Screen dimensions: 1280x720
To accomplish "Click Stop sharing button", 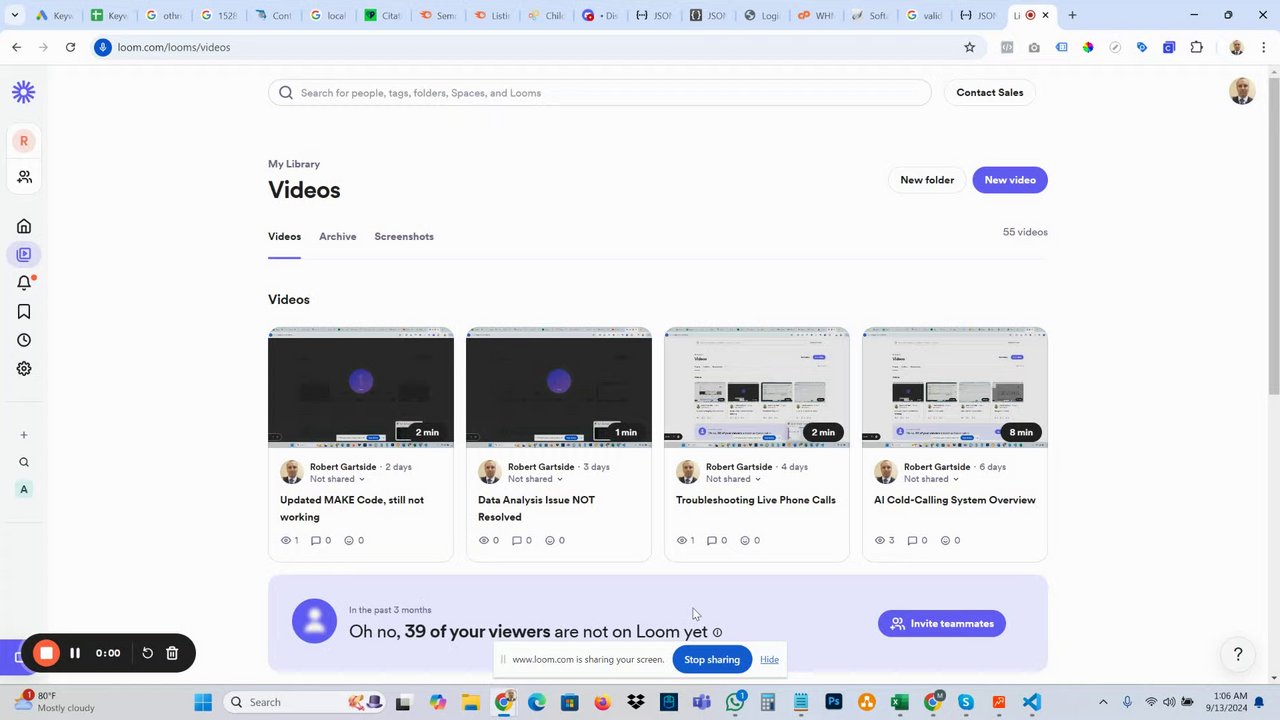I will [x=712, y=660].
